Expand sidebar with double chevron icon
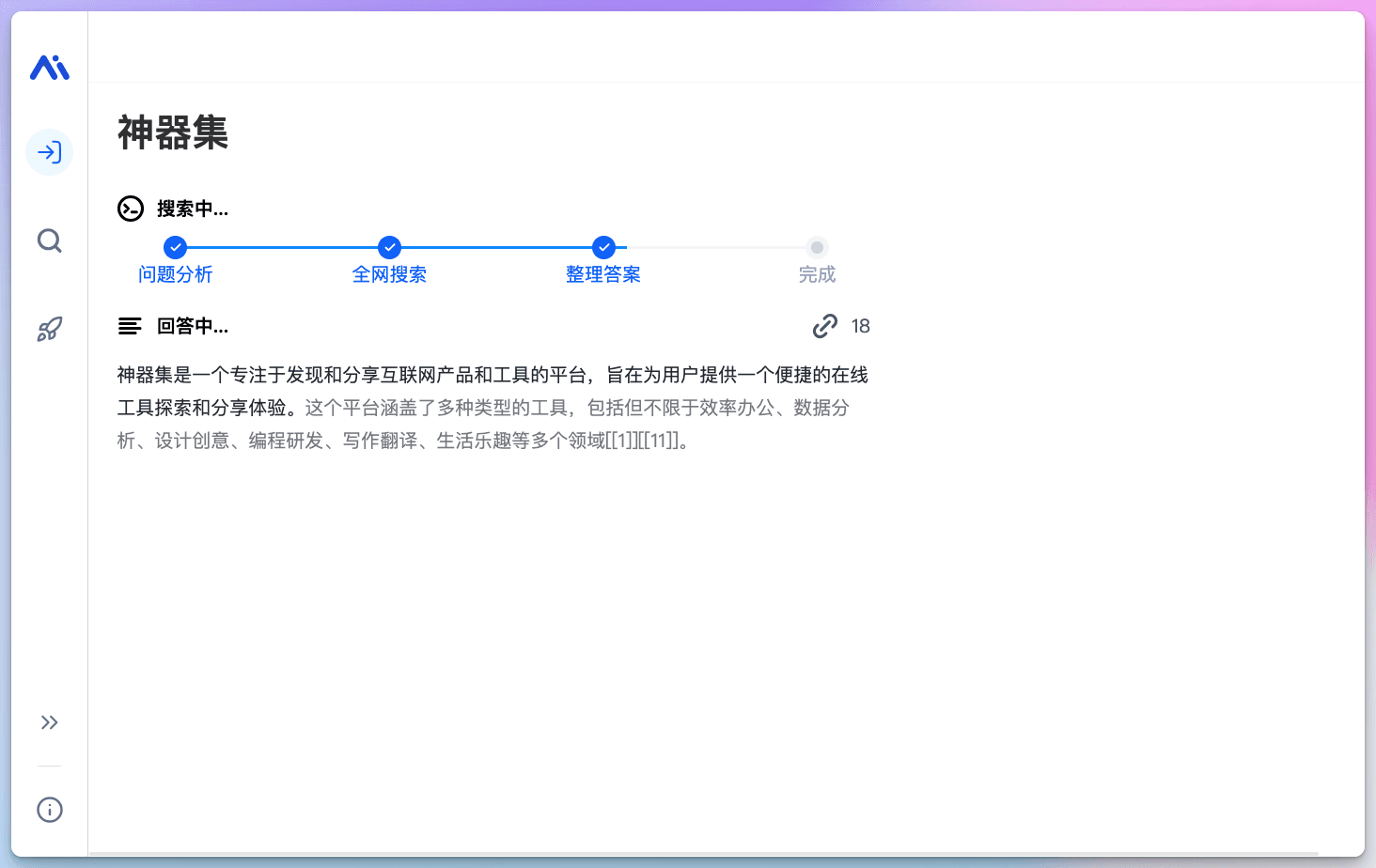The image size is (1376, 868). pyautogui.click(x=50, y=722)
